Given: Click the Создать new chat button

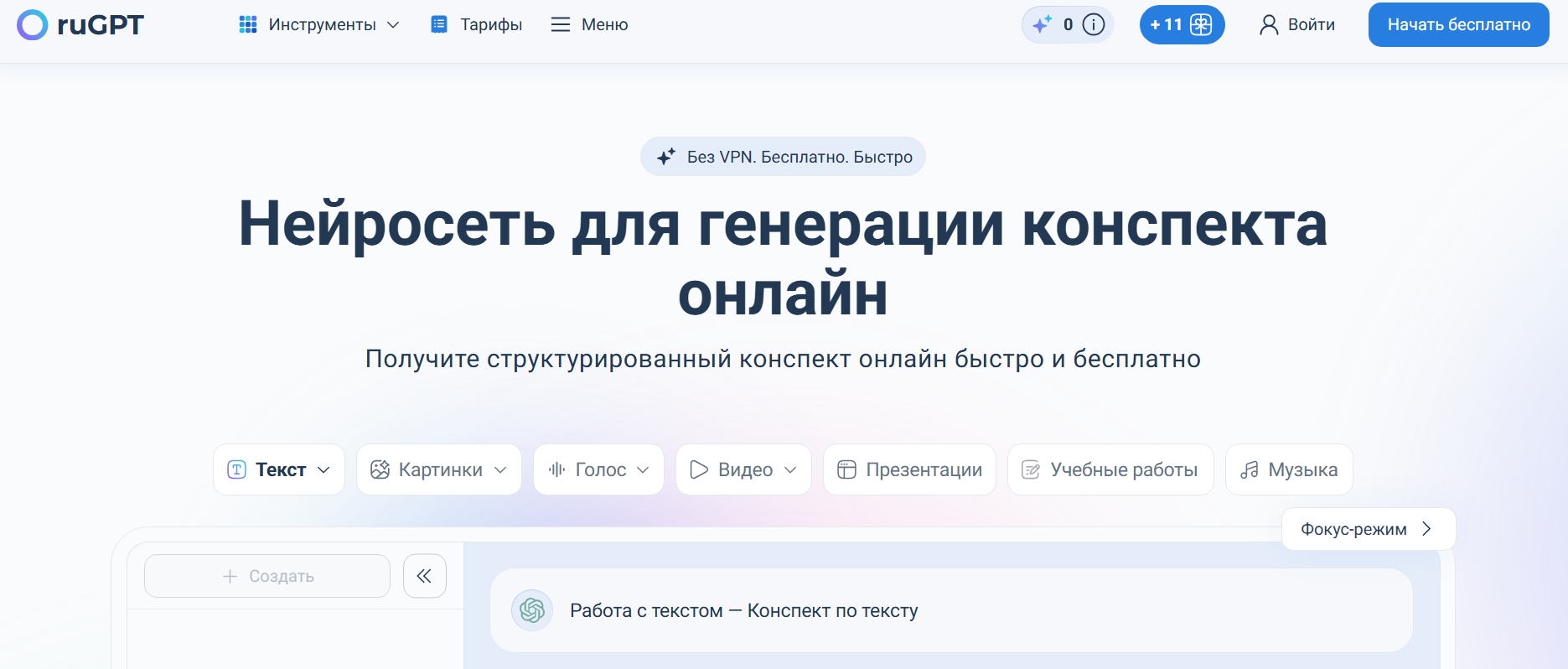Looking at the screenshot, I should [267, 576].
